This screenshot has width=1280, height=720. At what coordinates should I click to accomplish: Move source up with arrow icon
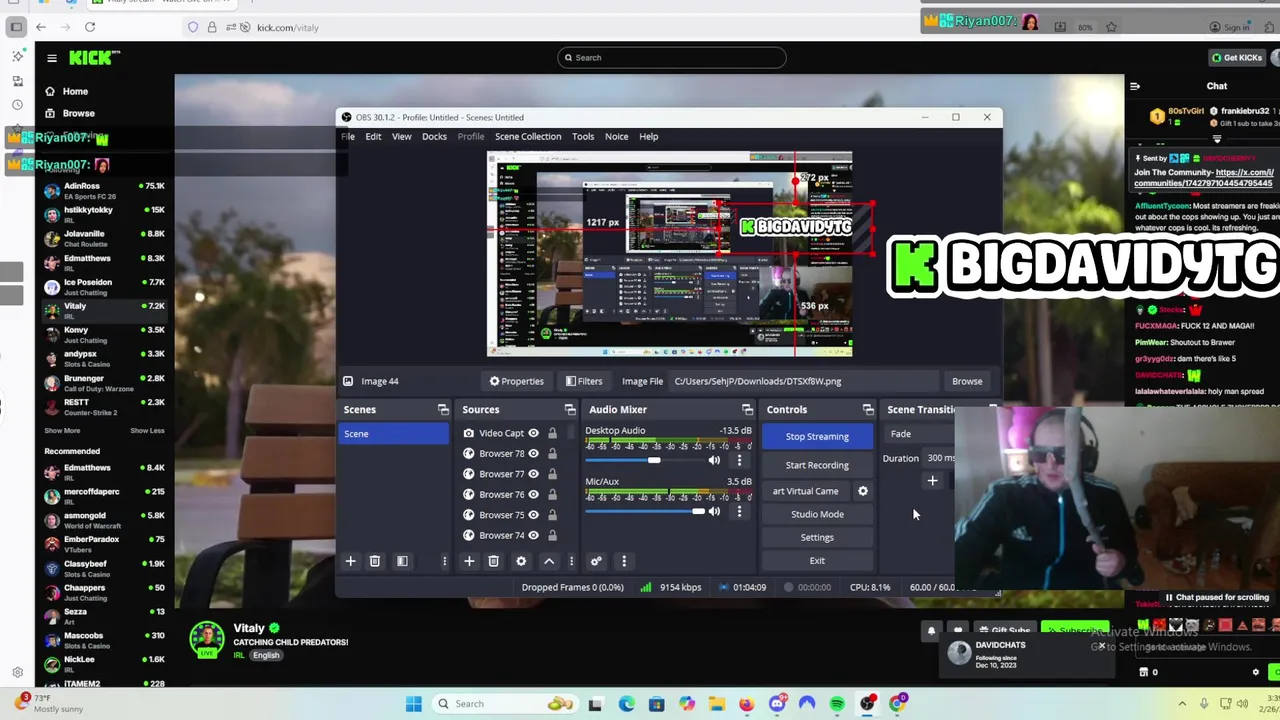point(548,561)
